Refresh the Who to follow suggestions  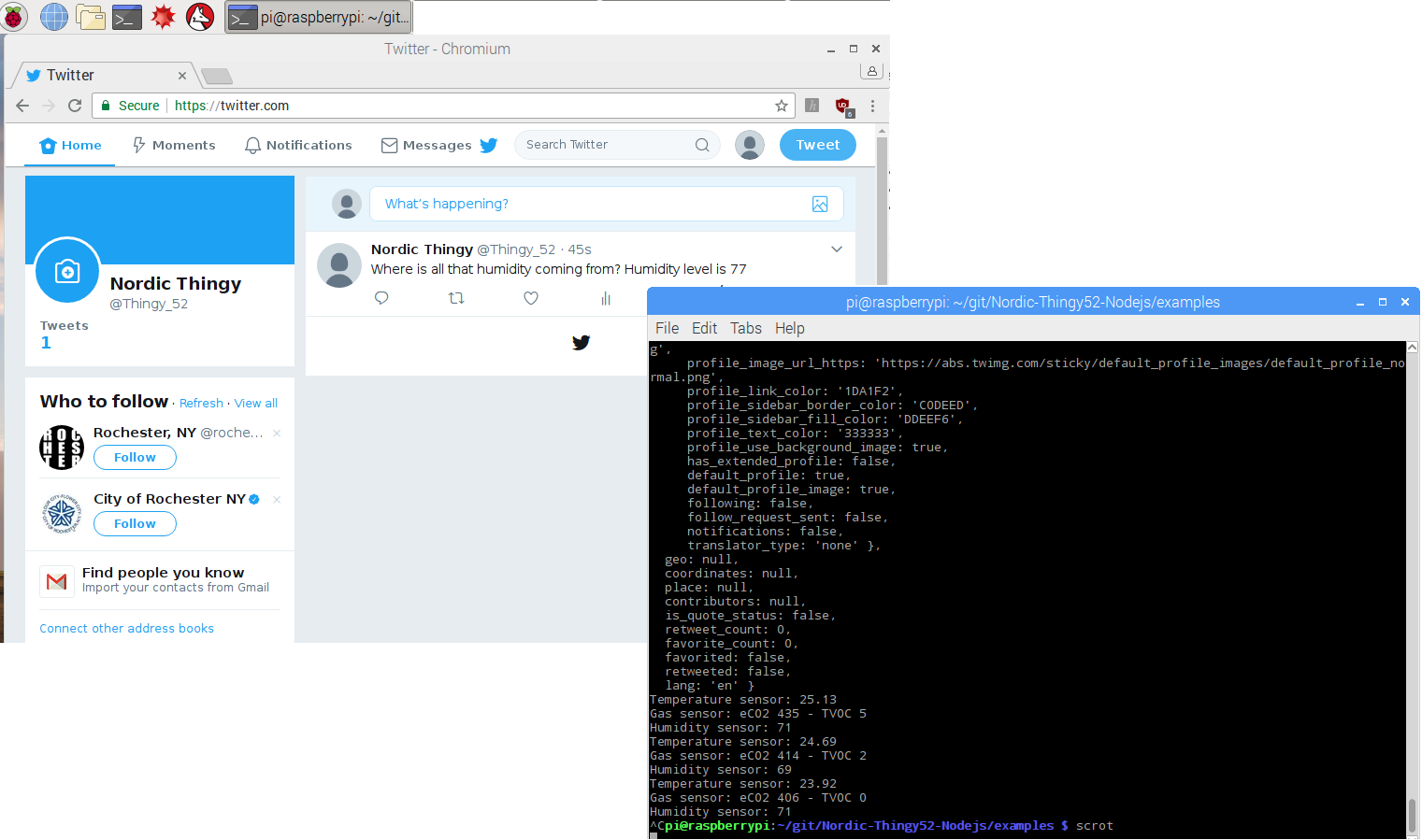201,403
